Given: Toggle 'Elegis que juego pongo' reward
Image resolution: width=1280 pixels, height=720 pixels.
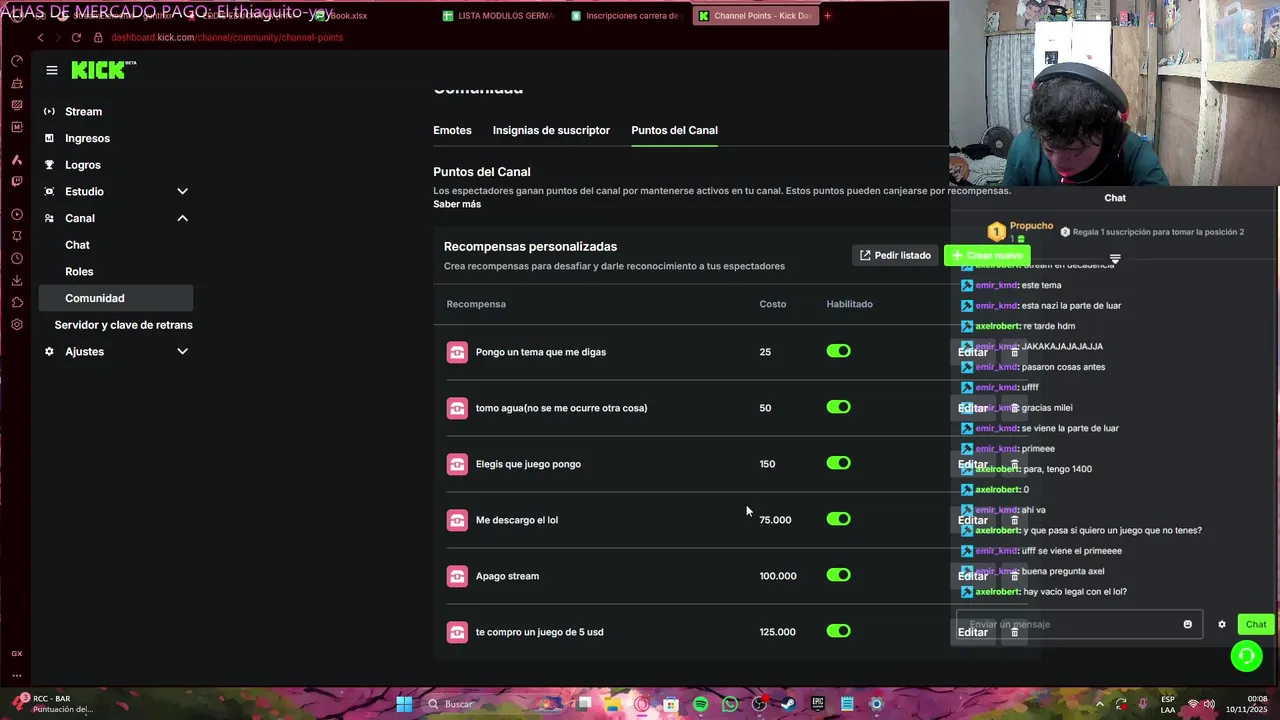Looking at the screenshot, I should pyautogui.click(x=838, y=463).
